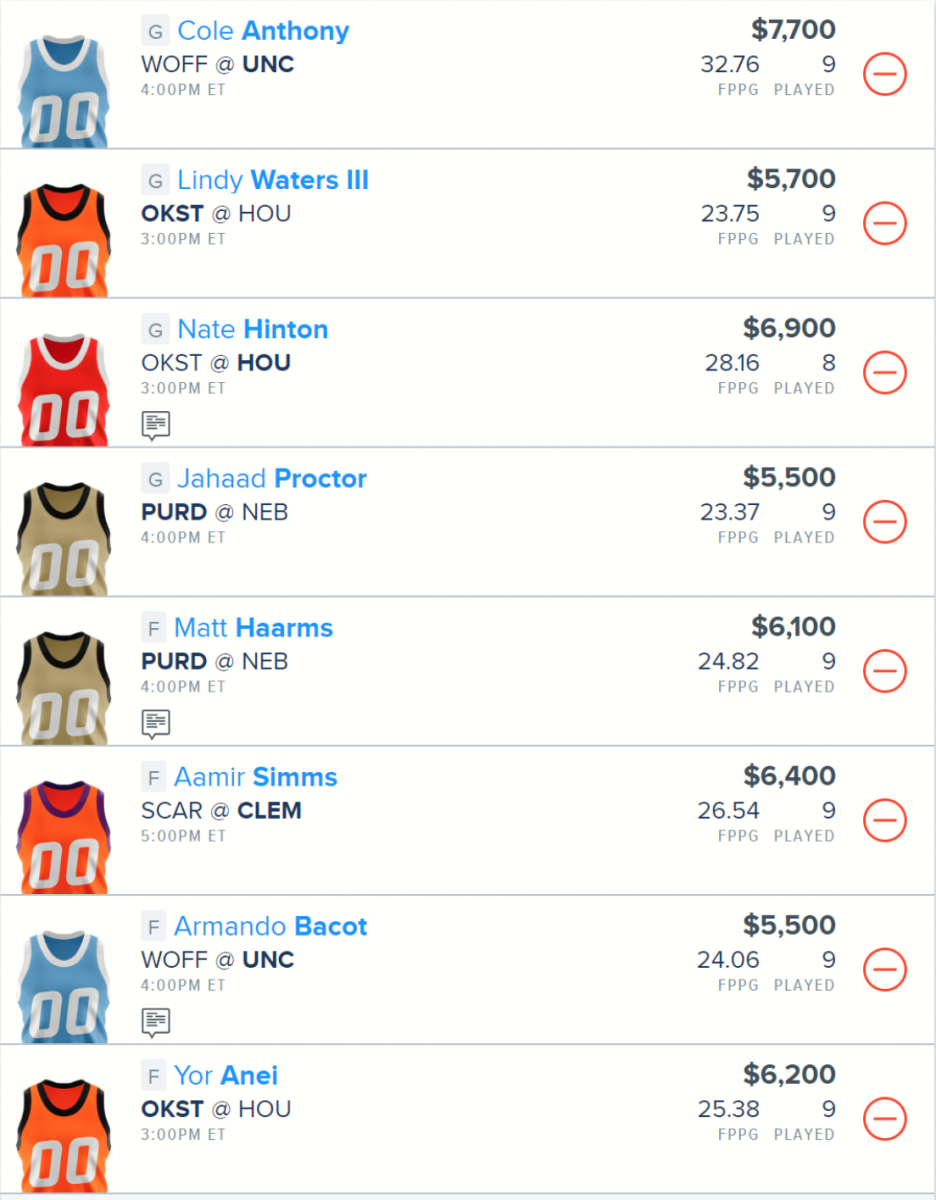View Matt Haarms player news note
This screenshot has width=936, height=1200.
[x=156, y=723]
